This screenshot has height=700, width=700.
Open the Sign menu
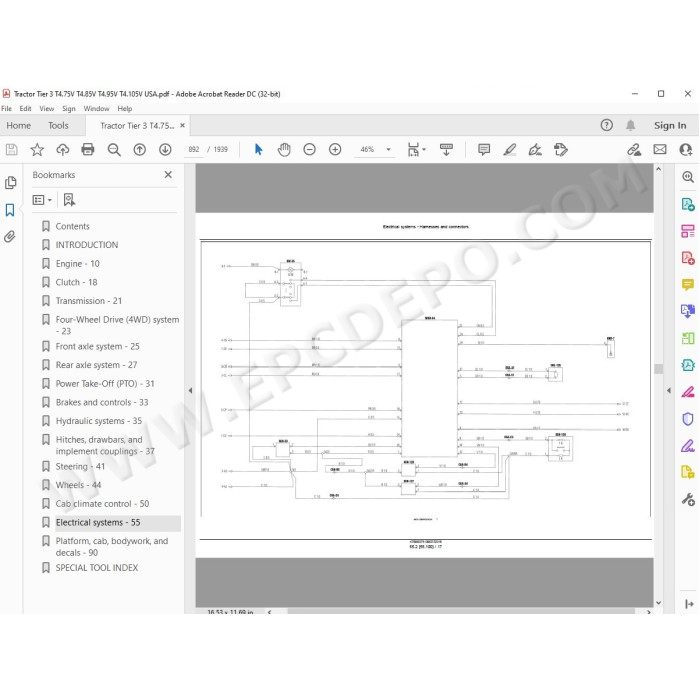pyautogui.click(x=69, y=108)
